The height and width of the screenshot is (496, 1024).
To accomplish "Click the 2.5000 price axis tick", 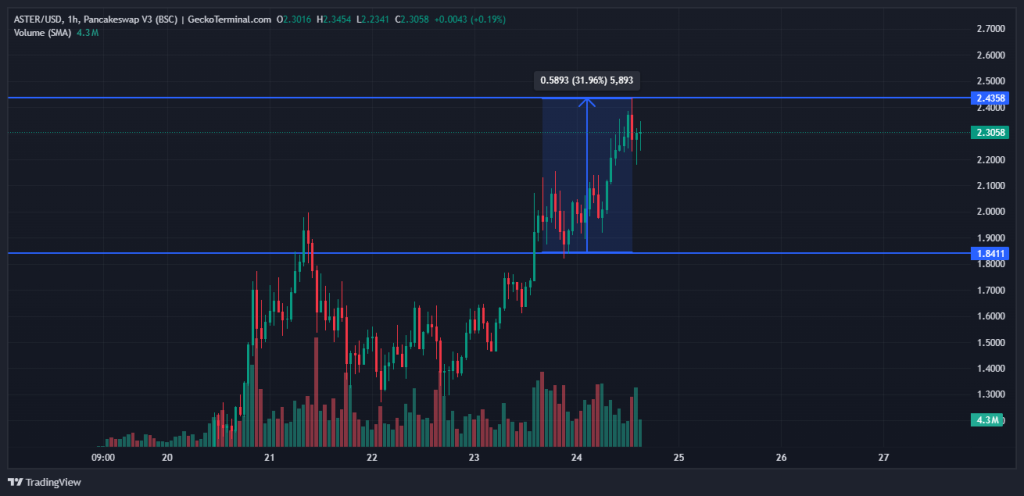I will tap(991, 81).
